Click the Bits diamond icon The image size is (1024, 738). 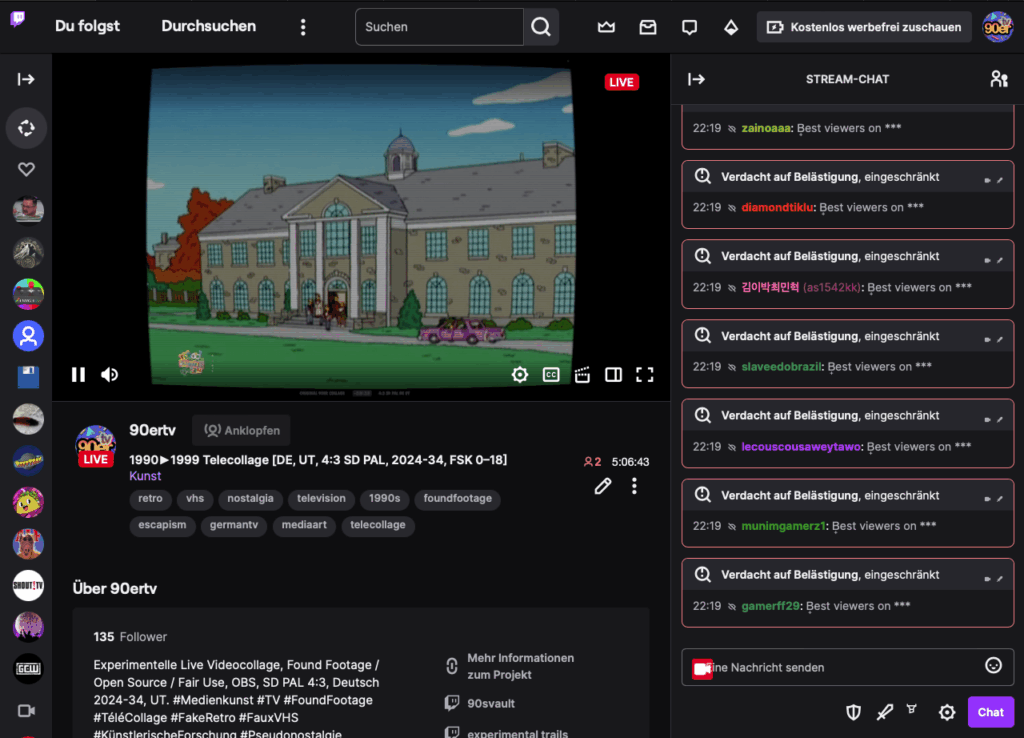pyautogui.click(x=731, y=27)
